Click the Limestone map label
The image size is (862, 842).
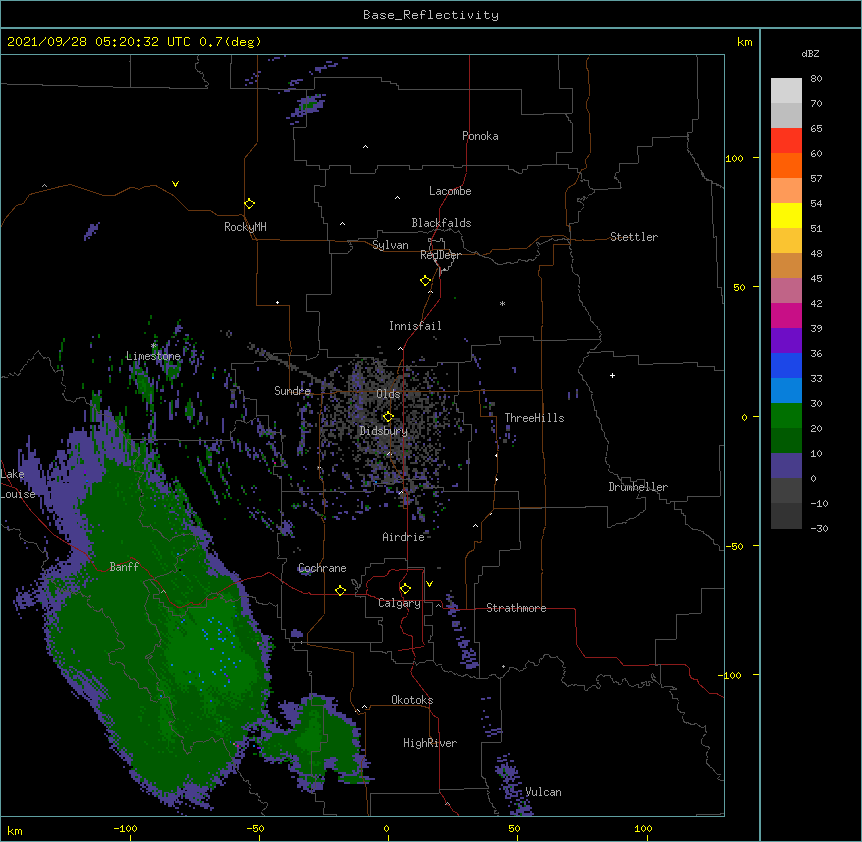tap(153, 356)
